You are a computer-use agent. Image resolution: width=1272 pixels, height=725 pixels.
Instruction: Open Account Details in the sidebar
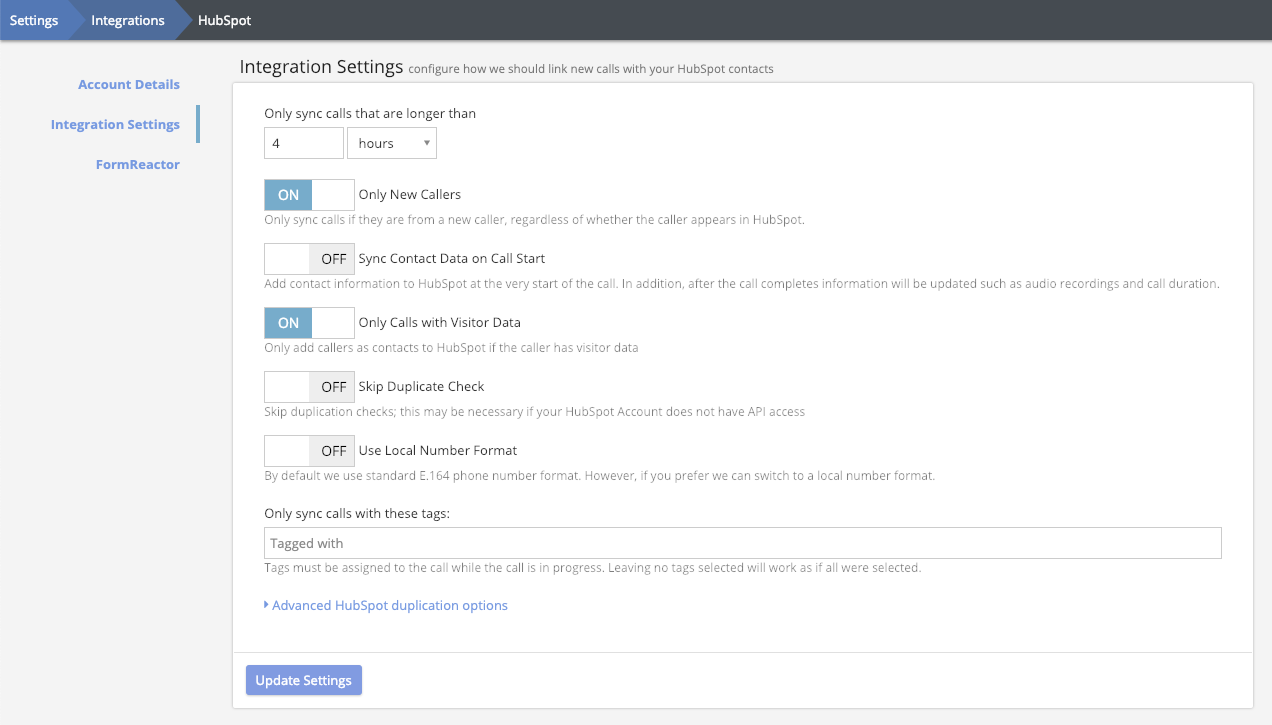(129, 85)
